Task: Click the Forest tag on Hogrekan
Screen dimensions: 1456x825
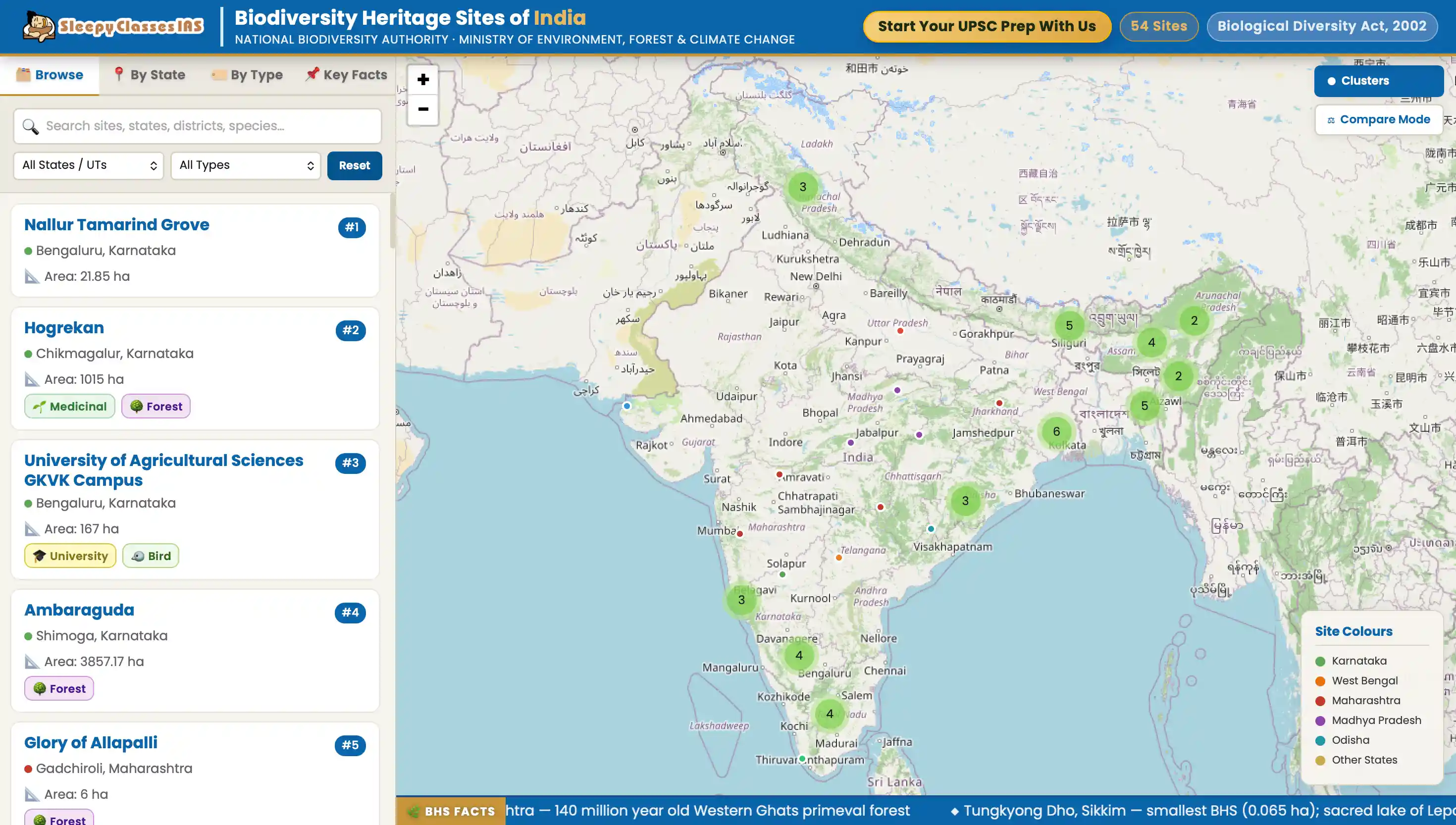Action: tap(156, 406)
